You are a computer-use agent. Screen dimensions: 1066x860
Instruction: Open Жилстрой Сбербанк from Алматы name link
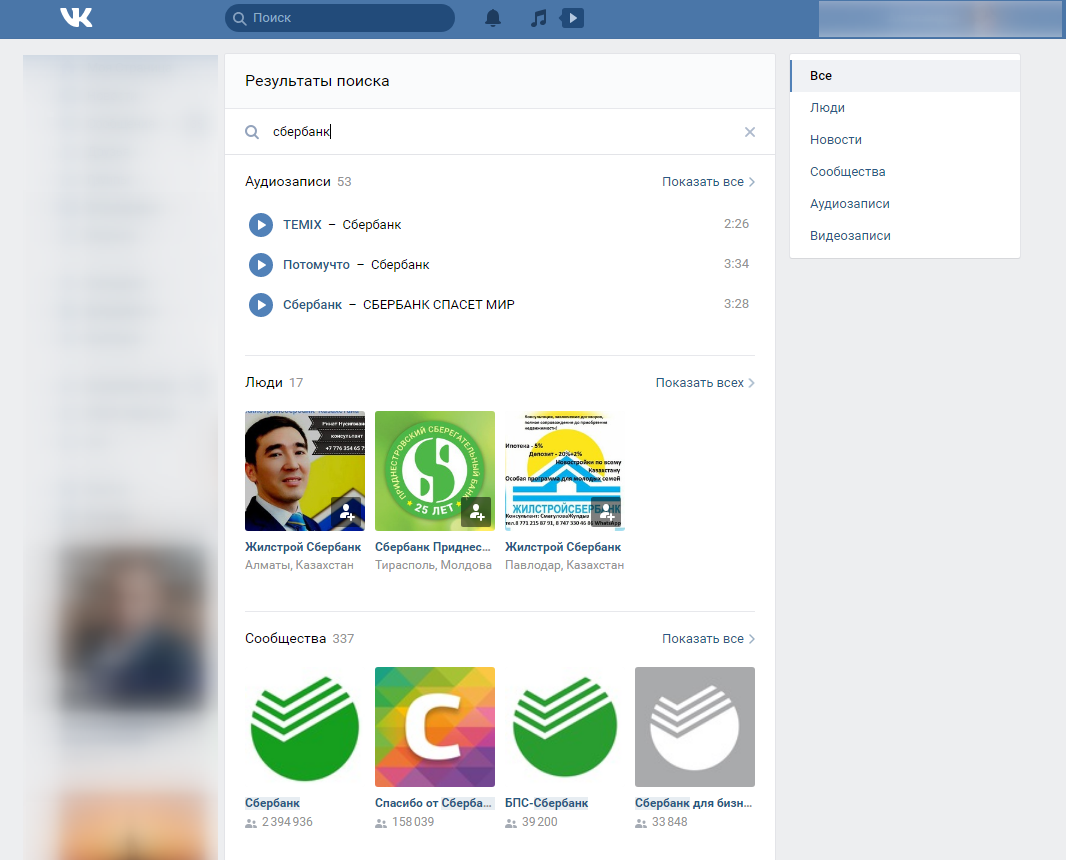[x=303, y=547]
